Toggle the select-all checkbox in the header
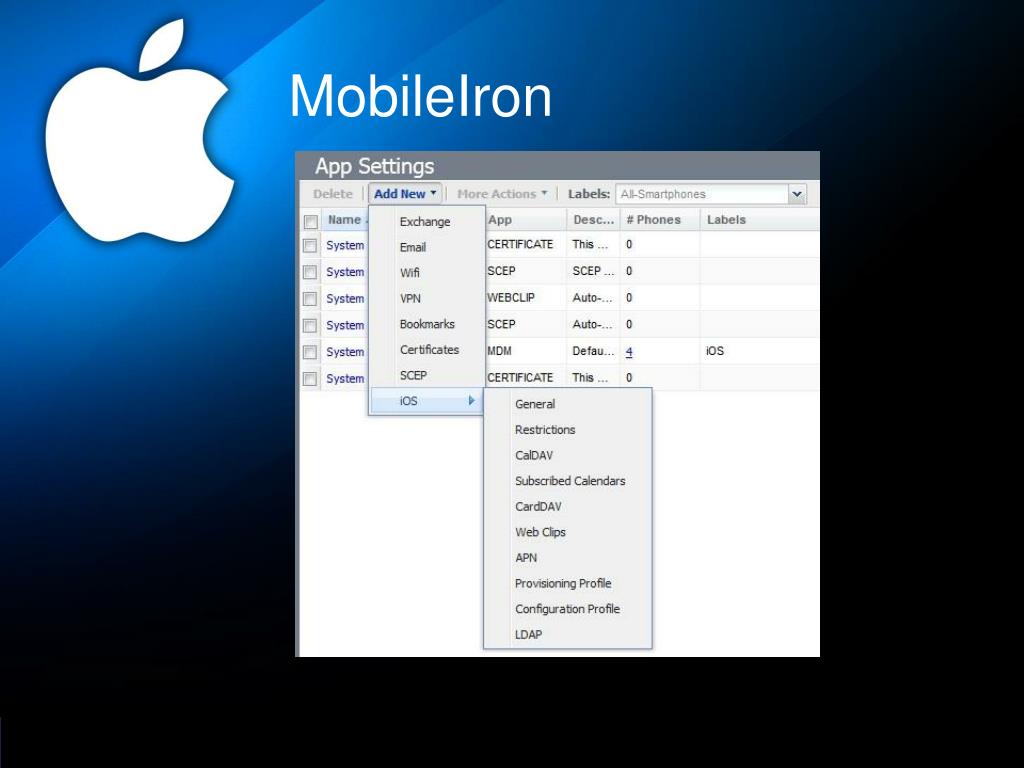The image size is (1024, 768). (311, 221)
